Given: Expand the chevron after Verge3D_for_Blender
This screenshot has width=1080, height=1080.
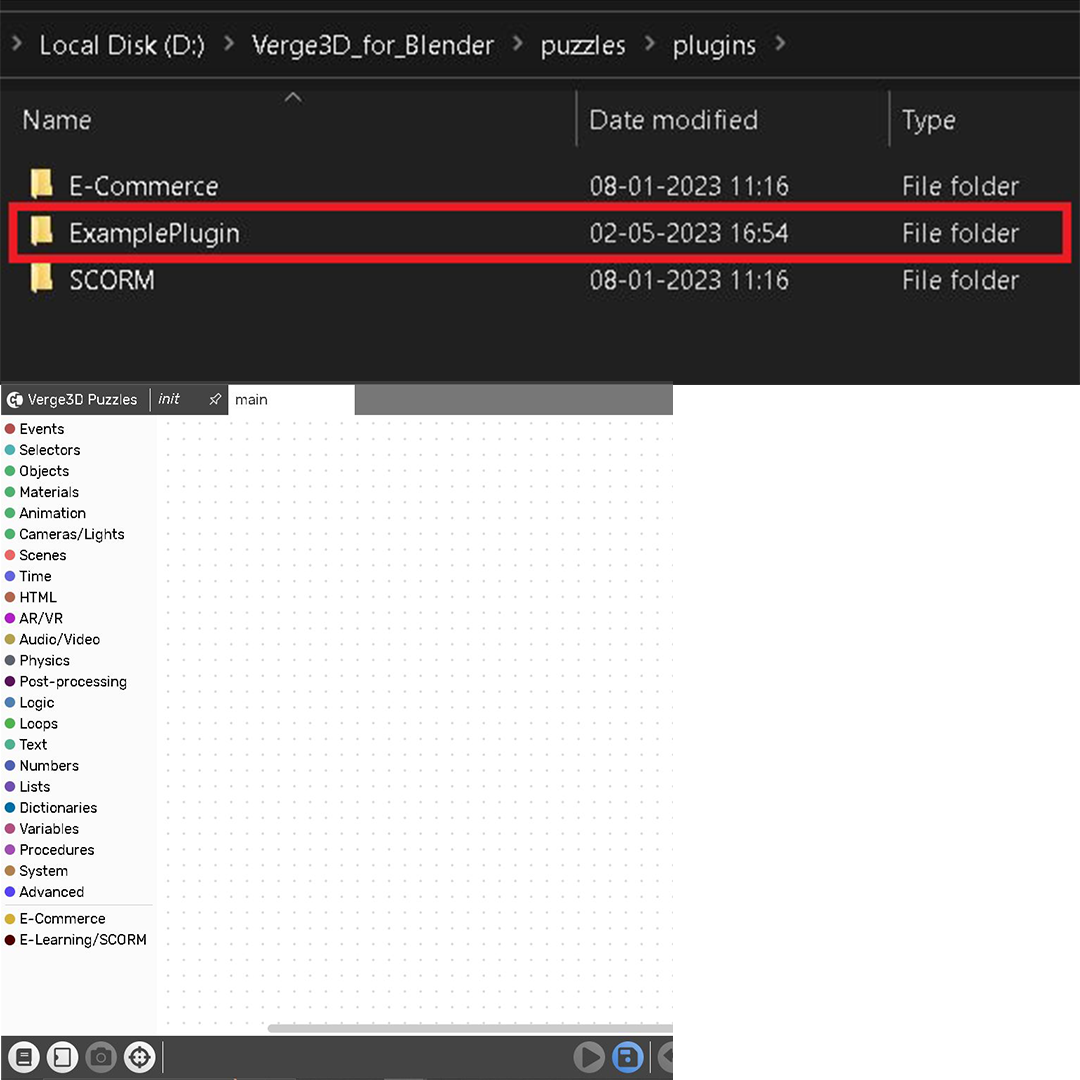Looking at the screenshot, I should click(x=518, y=44).
